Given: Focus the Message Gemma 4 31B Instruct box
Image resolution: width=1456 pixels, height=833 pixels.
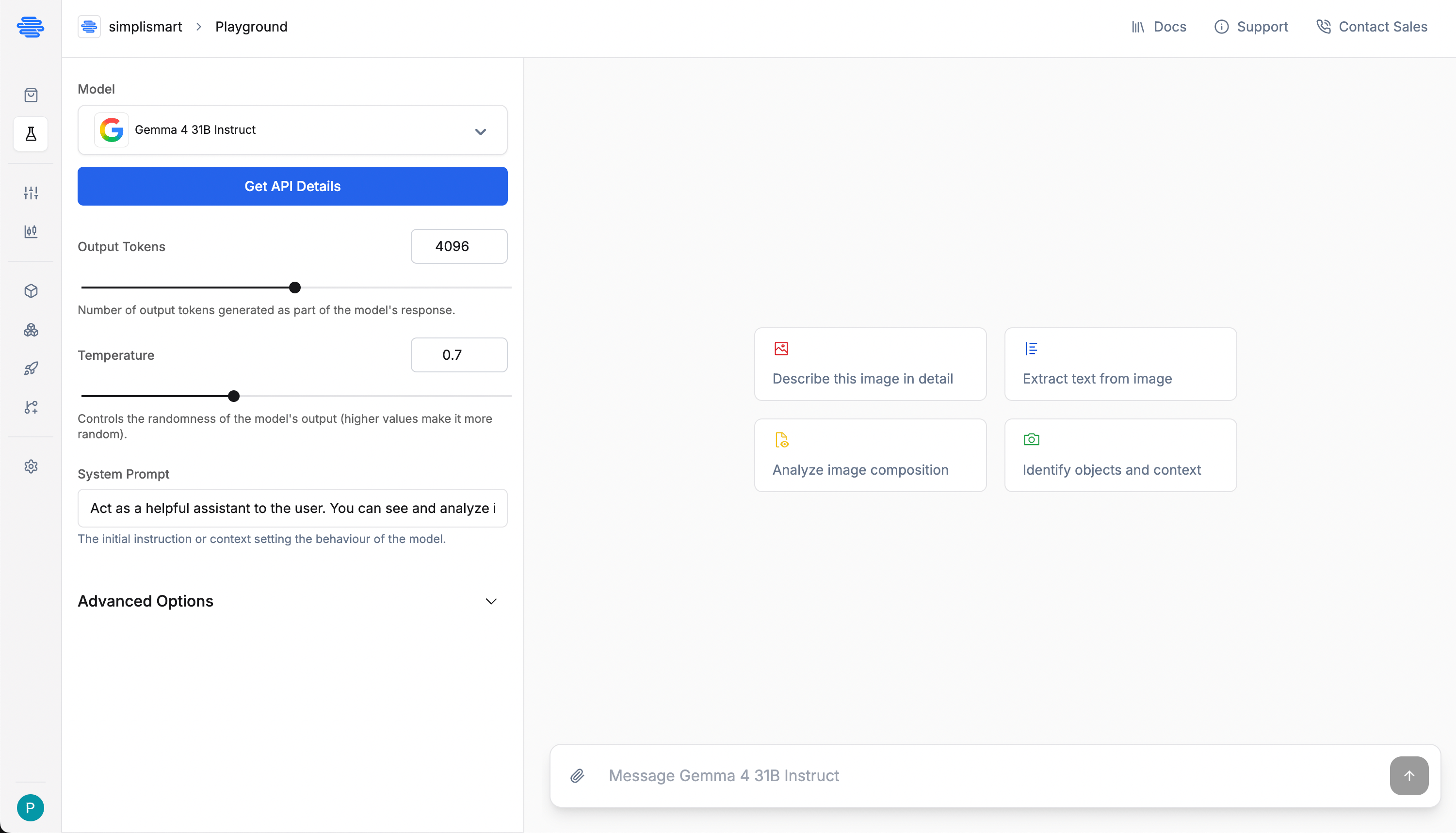Looking at the screenshot, I should pyautogui.click(x=994, y=776).
